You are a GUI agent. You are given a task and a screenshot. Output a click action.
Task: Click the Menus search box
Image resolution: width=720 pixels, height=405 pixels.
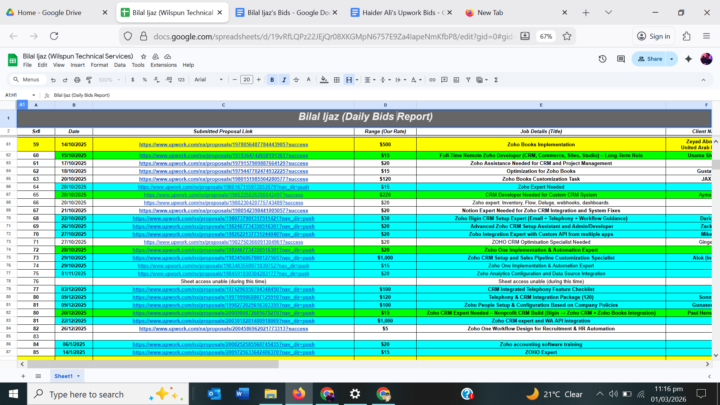(x=28, y=80)
